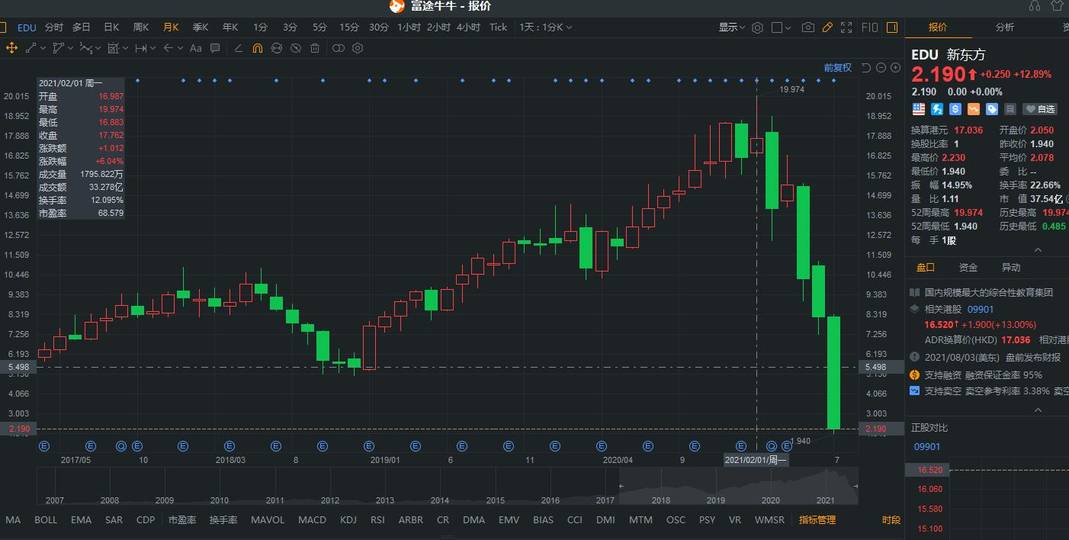Enable the KDJ indicator
The image size is (1069, 540).
tap(348, 520)
